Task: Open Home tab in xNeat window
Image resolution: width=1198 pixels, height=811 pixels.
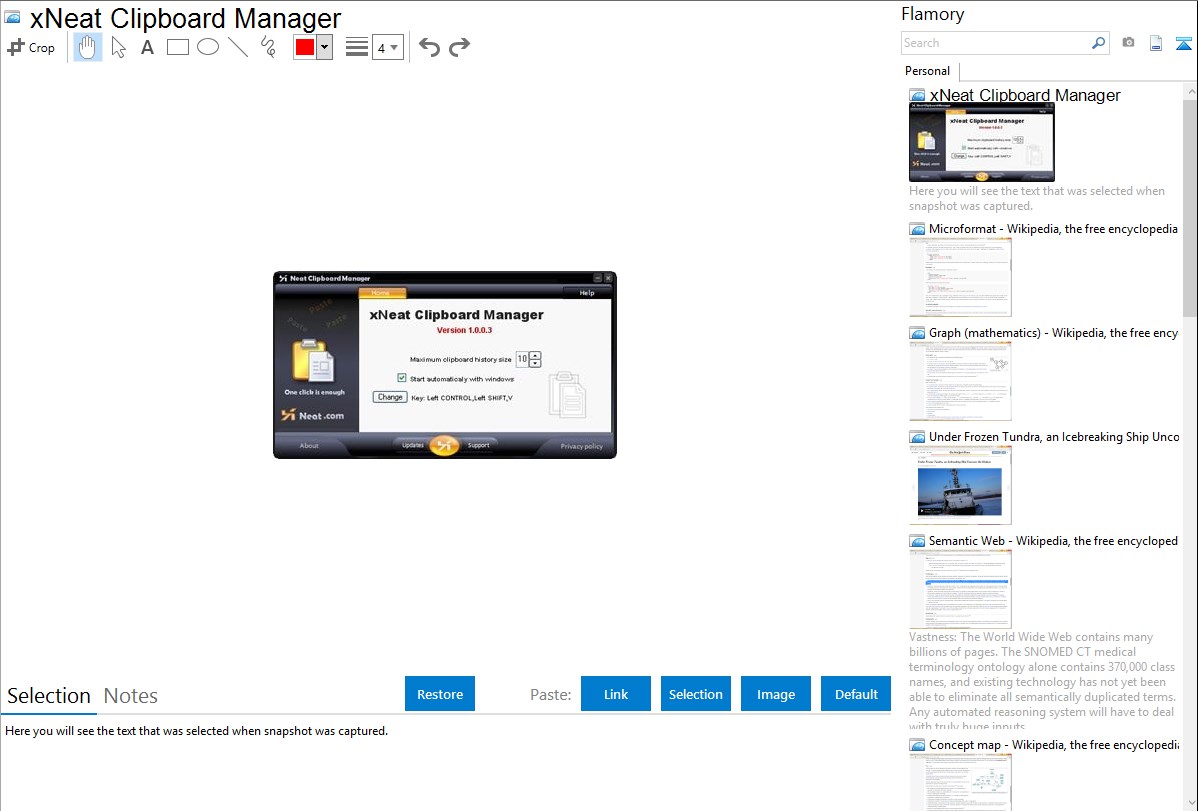Action: pos(381,293)
